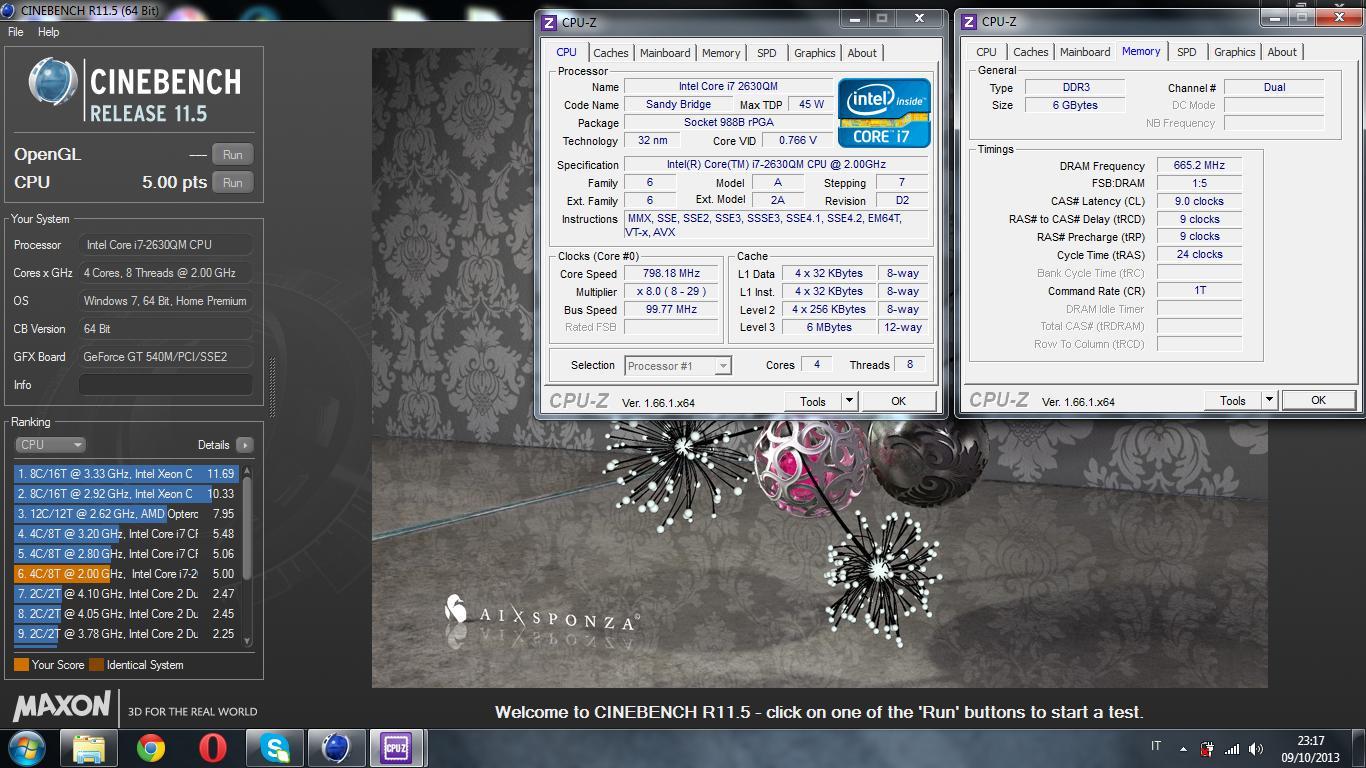
Task: Click the processor name Intel Core i7 2630QM
Action: click(x=728, y=87)
